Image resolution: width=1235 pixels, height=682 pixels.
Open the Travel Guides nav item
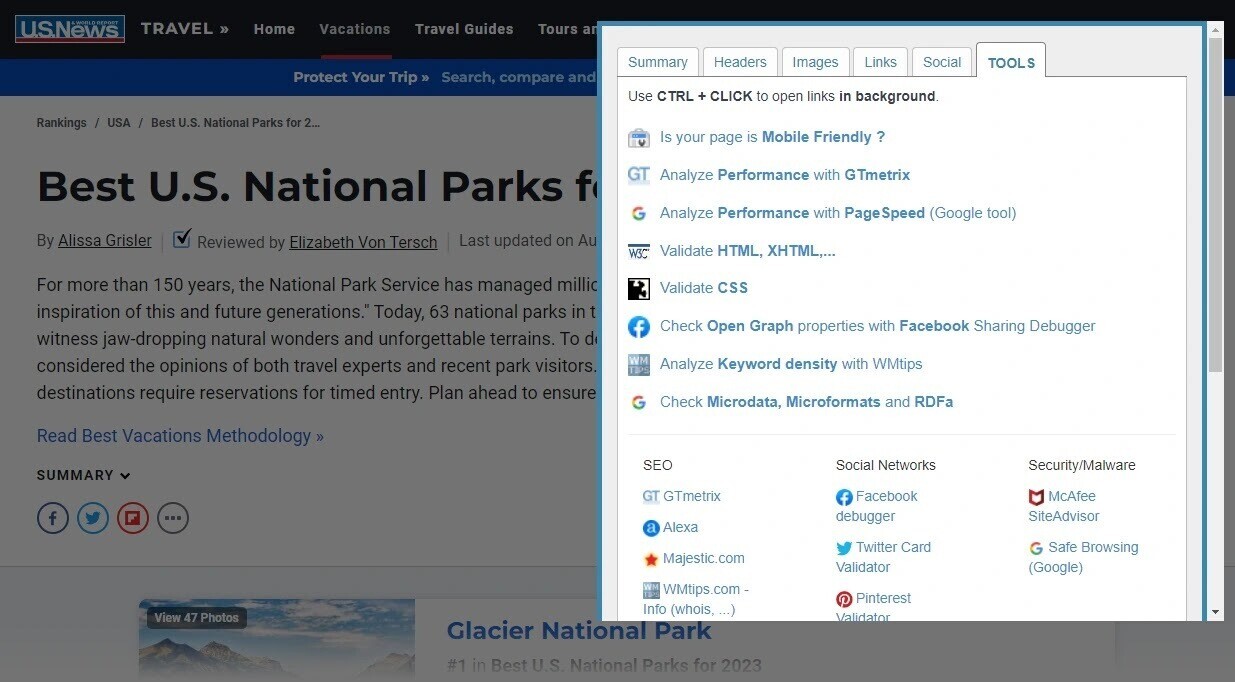(x=464, y=29)
